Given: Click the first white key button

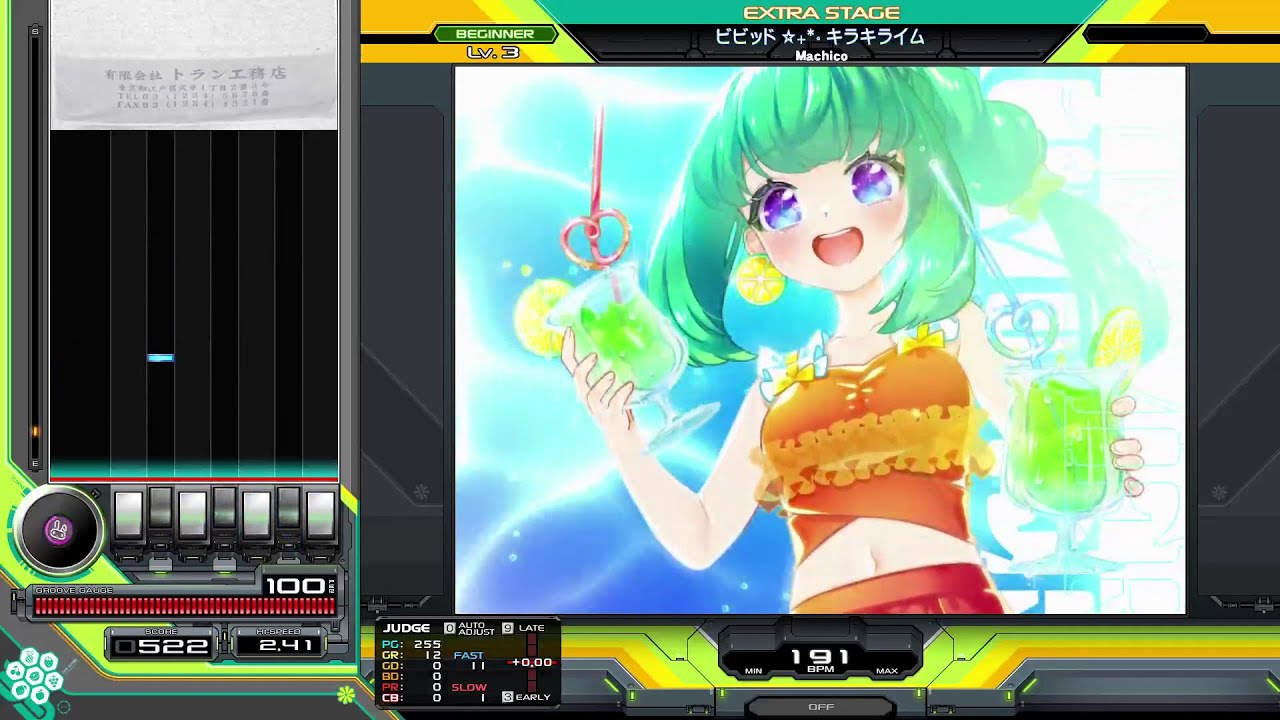Looking at the screenshot, I should pos(129,514).
